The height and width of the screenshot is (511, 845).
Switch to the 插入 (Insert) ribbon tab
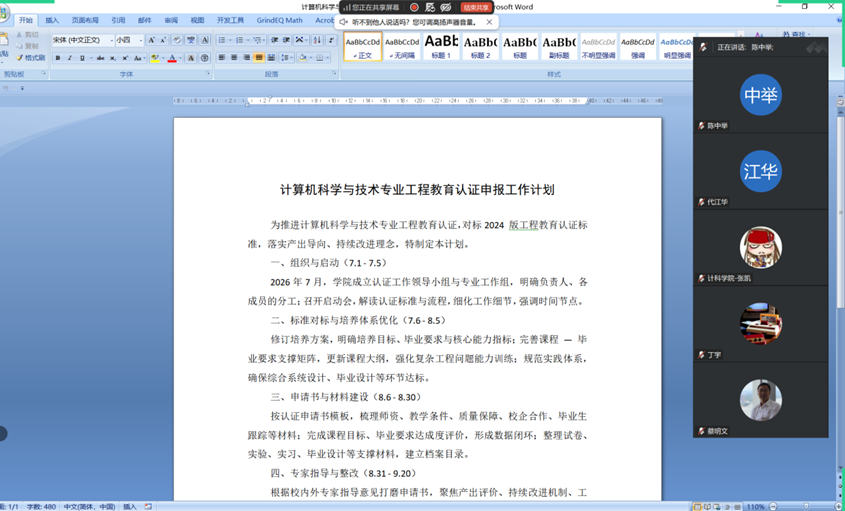(52, 20)
